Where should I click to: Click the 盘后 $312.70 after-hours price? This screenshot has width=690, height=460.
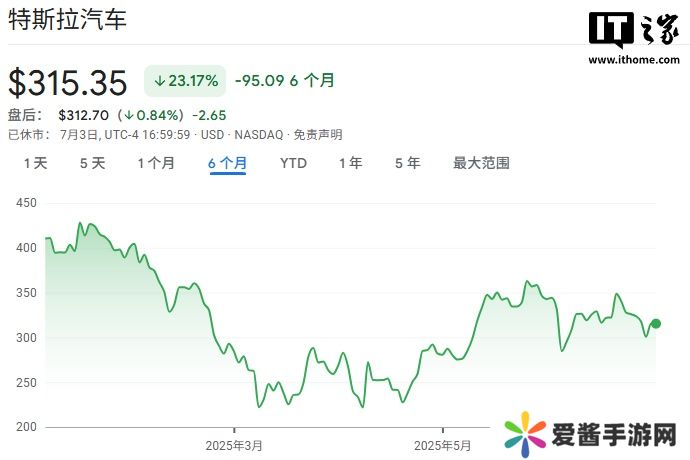coord(84,115)
